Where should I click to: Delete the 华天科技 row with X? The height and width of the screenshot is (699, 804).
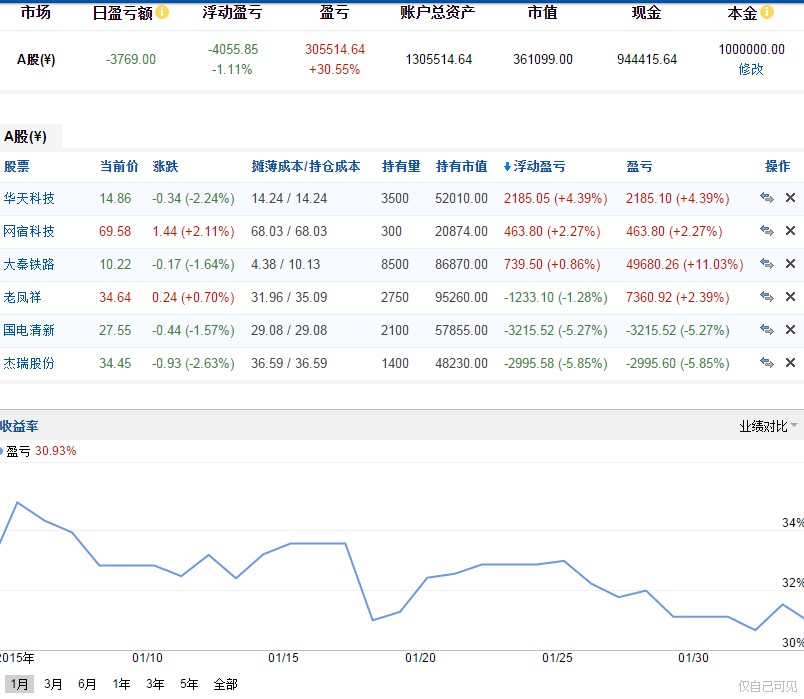(790, 197)
